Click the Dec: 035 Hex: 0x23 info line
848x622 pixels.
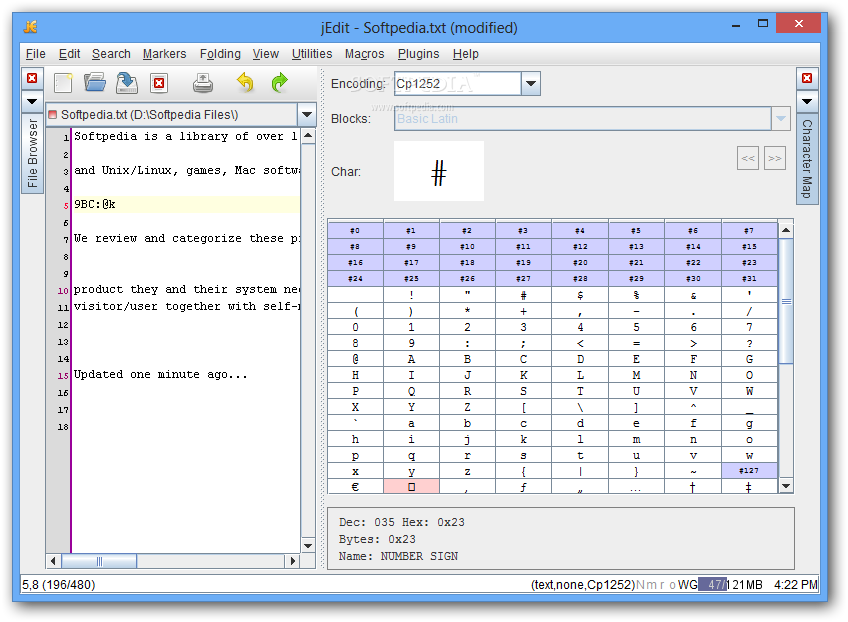402,522
